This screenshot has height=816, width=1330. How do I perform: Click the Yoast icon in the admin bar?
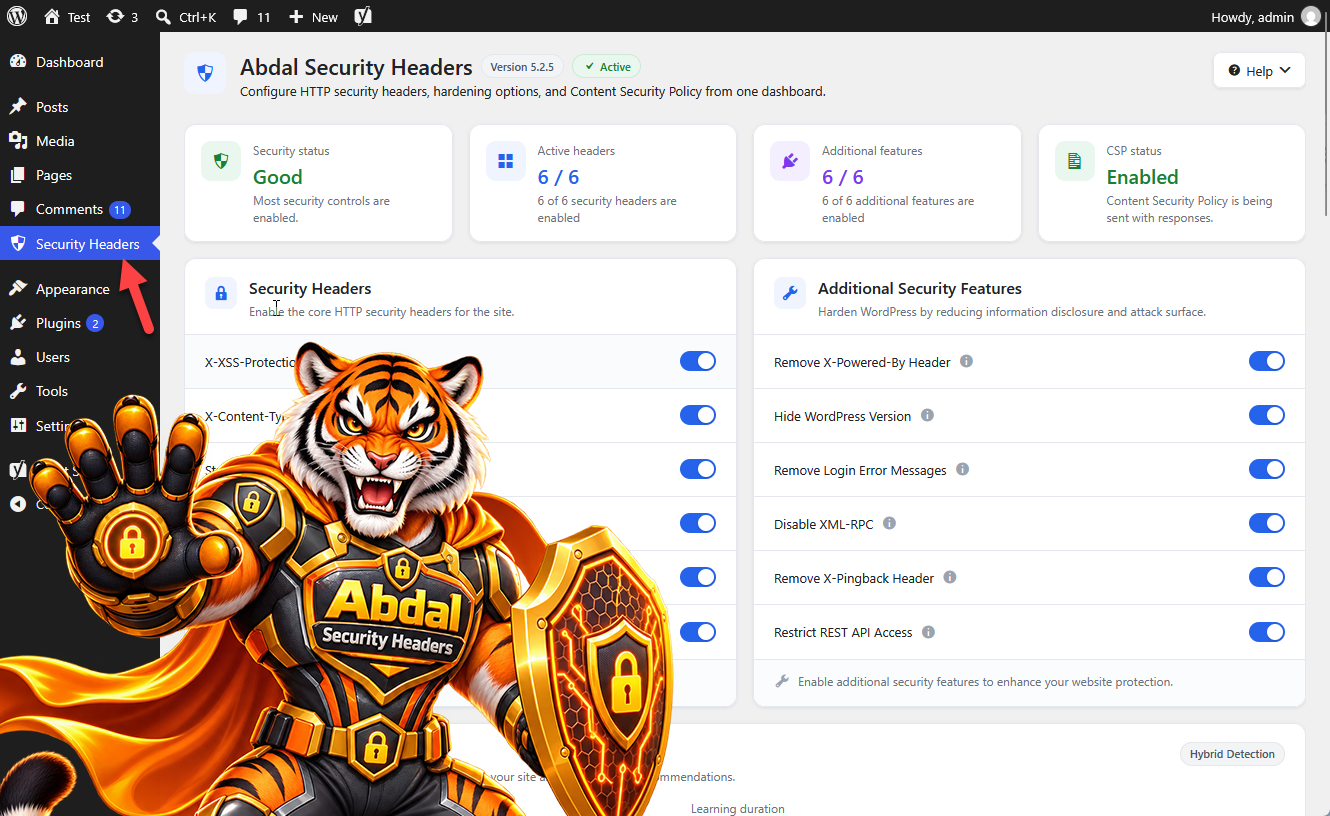(x=363, y=16)
